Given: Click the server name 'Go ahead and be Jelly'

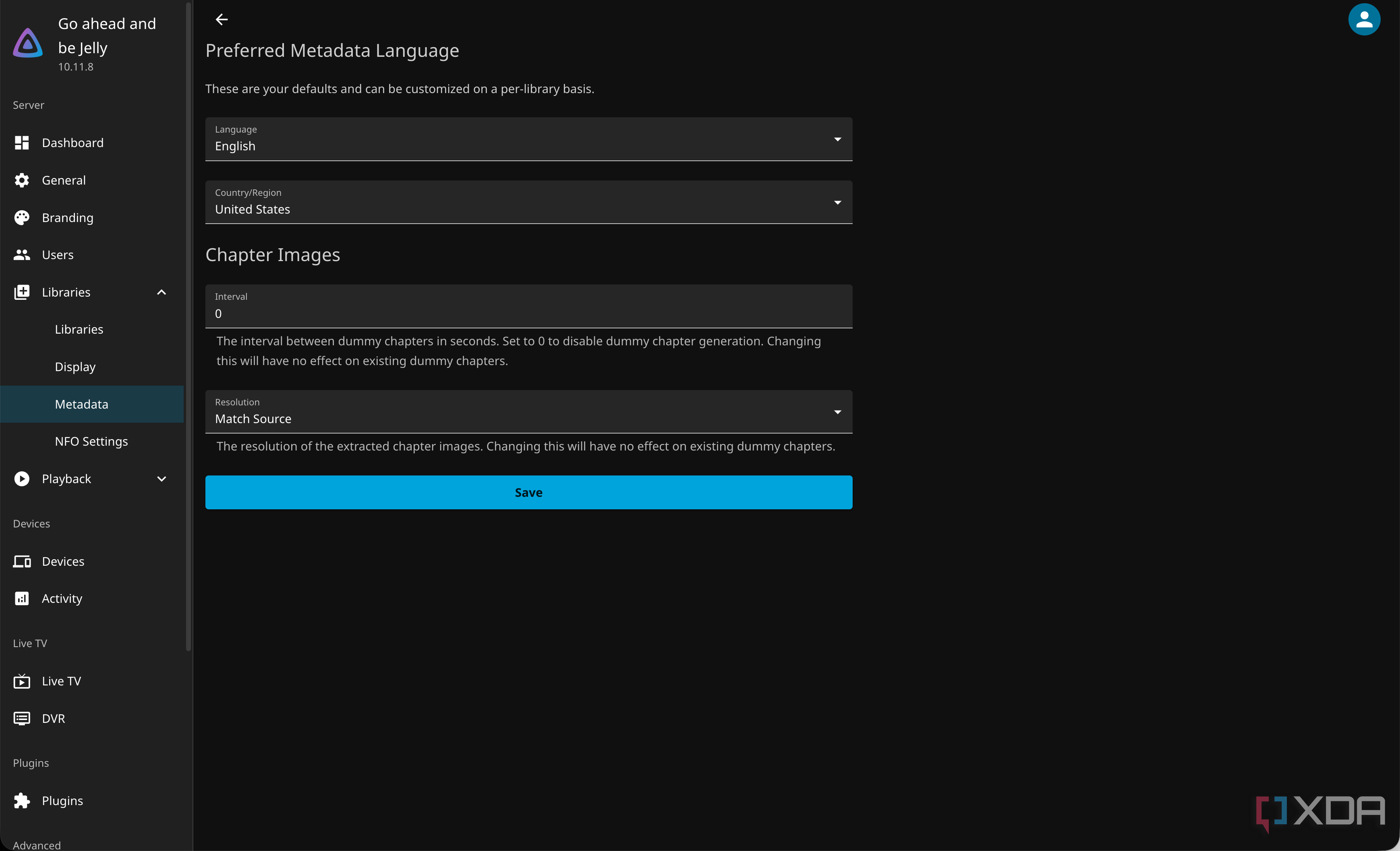Looking at the screenshot, I should pyautogui.click(x=107, y=36).
